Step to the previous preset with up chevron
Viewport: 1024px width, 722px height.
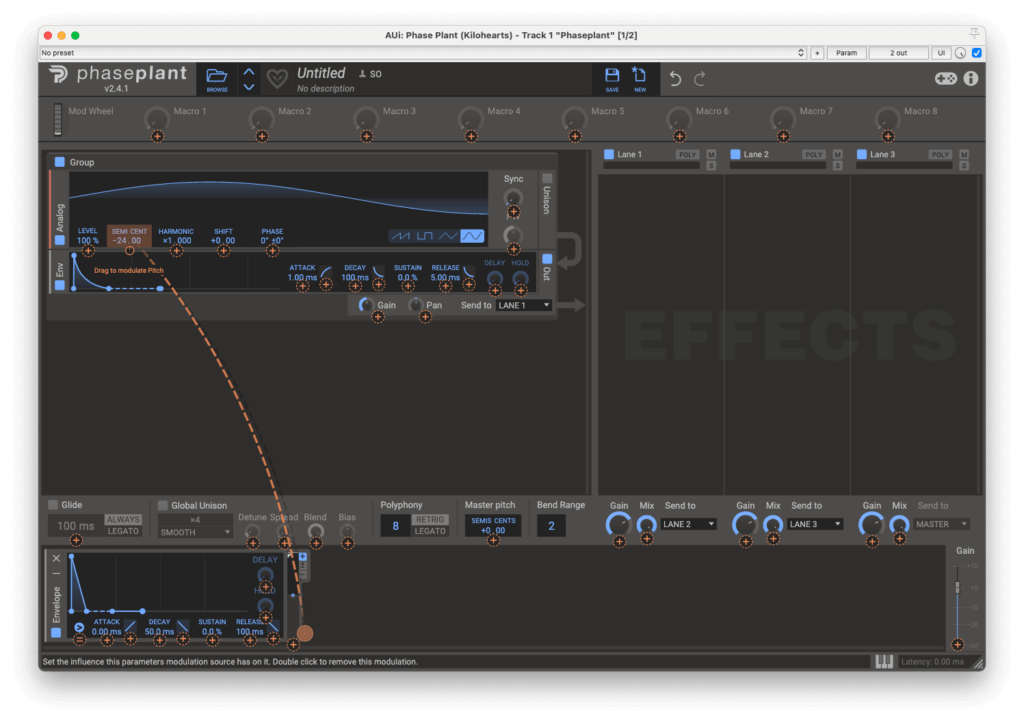249,72
